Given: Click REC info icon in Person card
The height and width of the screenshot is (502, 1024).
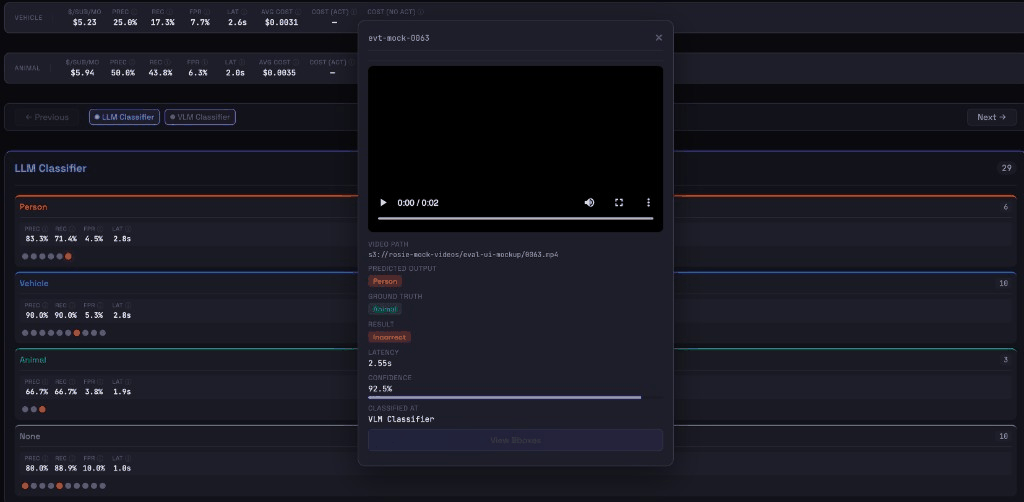Looking at the screenshot, I should (x=73, y=229).
